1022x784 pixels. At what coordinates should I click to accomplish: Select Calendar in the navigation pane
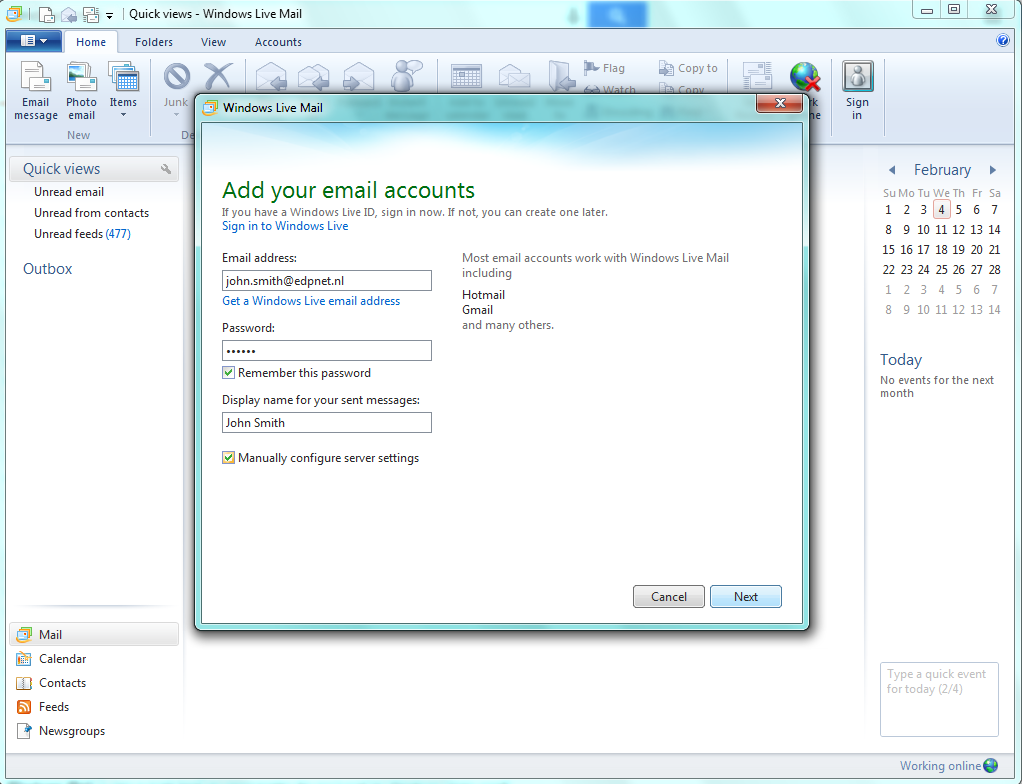click(94, 658)
